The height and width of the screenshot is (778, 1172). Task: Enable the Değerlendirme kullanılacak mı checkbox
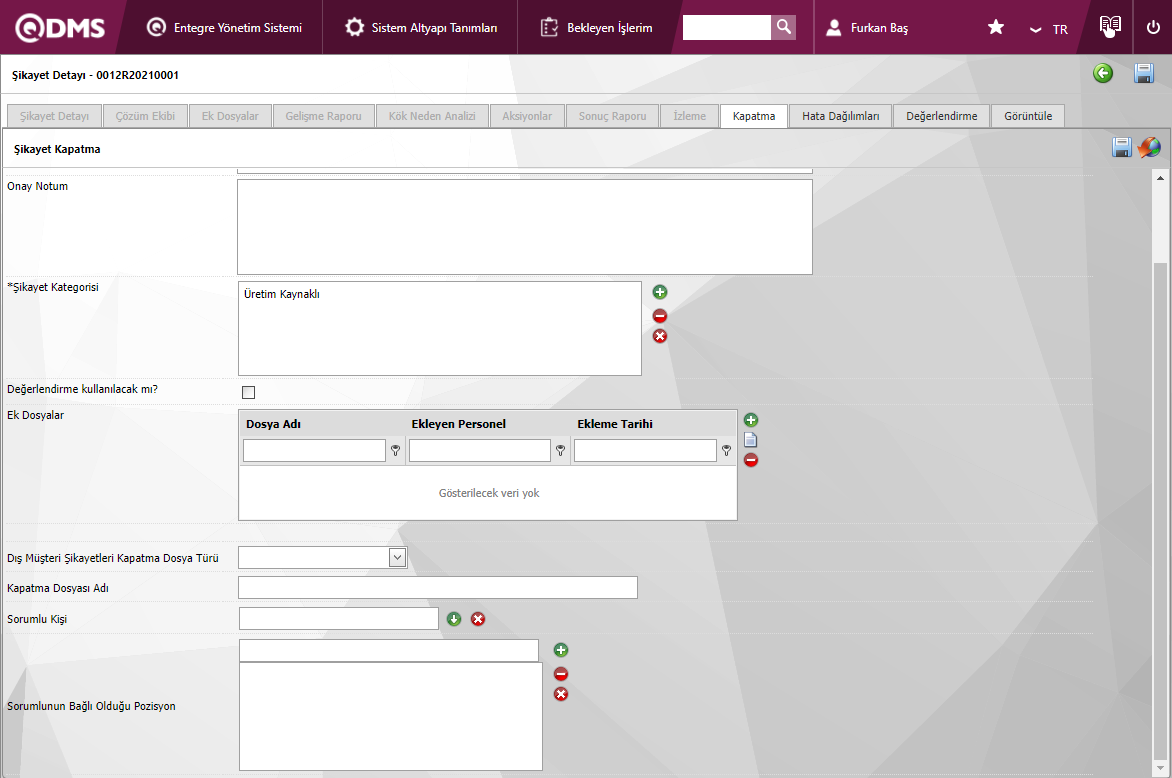[x=248, y=392]
